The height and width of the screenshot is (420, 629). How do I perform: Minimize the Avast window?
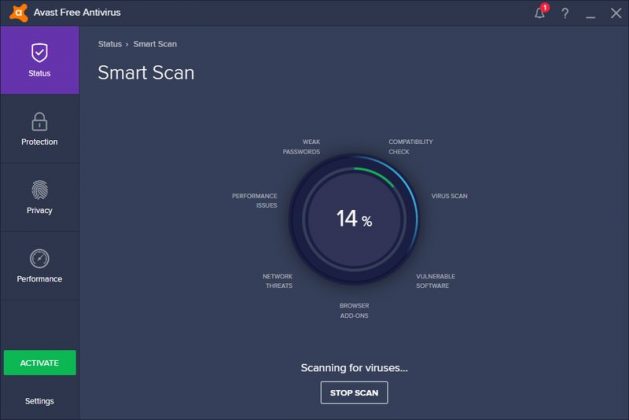point(590,13)
